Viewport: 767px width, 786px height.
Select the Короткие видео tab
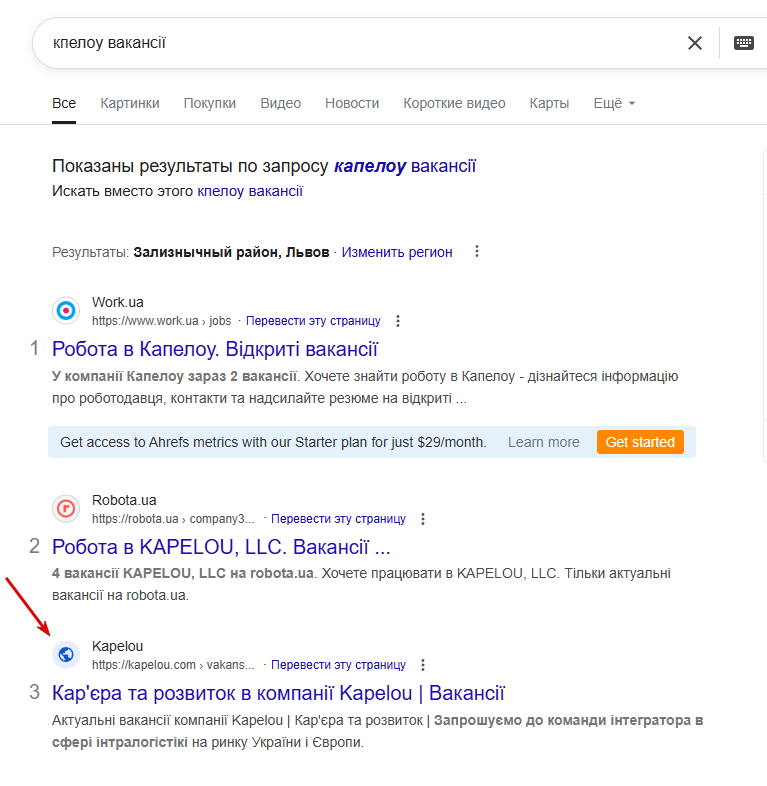pyautogui.click(x=454, y=103)
